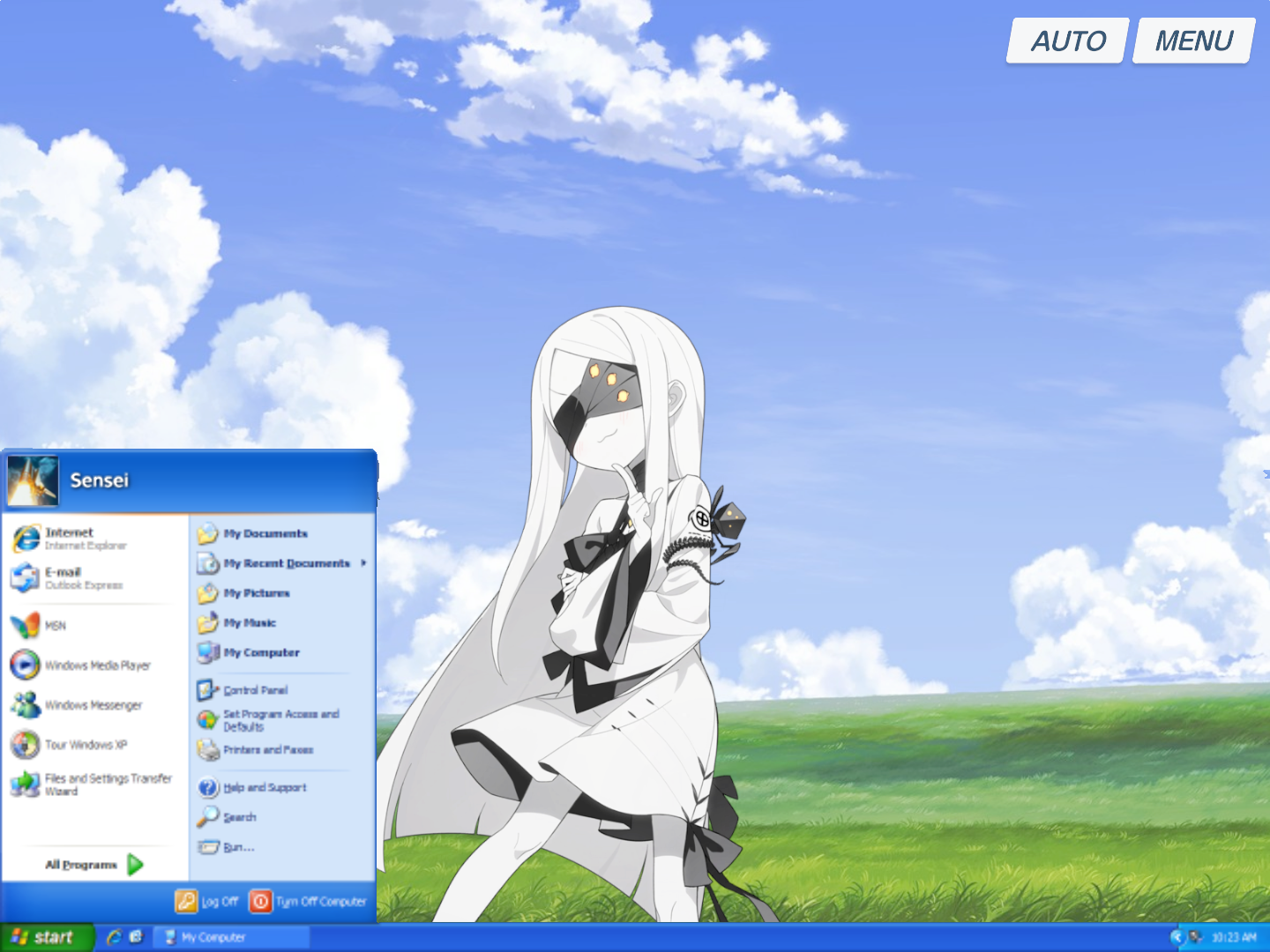This screenshot has width=1270, height=952.
Task: Switch to My Computer taskbar button
Action: click(x=232, y=937)
